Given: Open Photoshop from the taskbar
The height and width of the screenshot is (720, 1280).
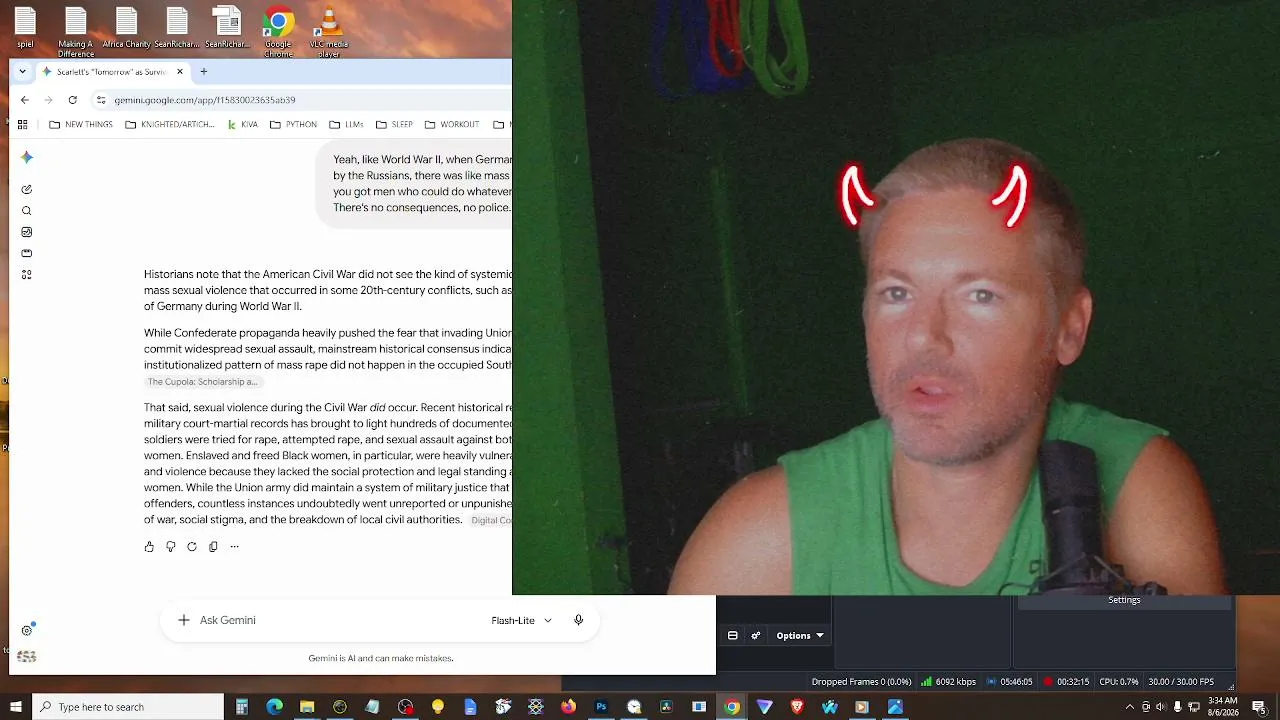Looking at the screenshot, I should click(601, 707).
